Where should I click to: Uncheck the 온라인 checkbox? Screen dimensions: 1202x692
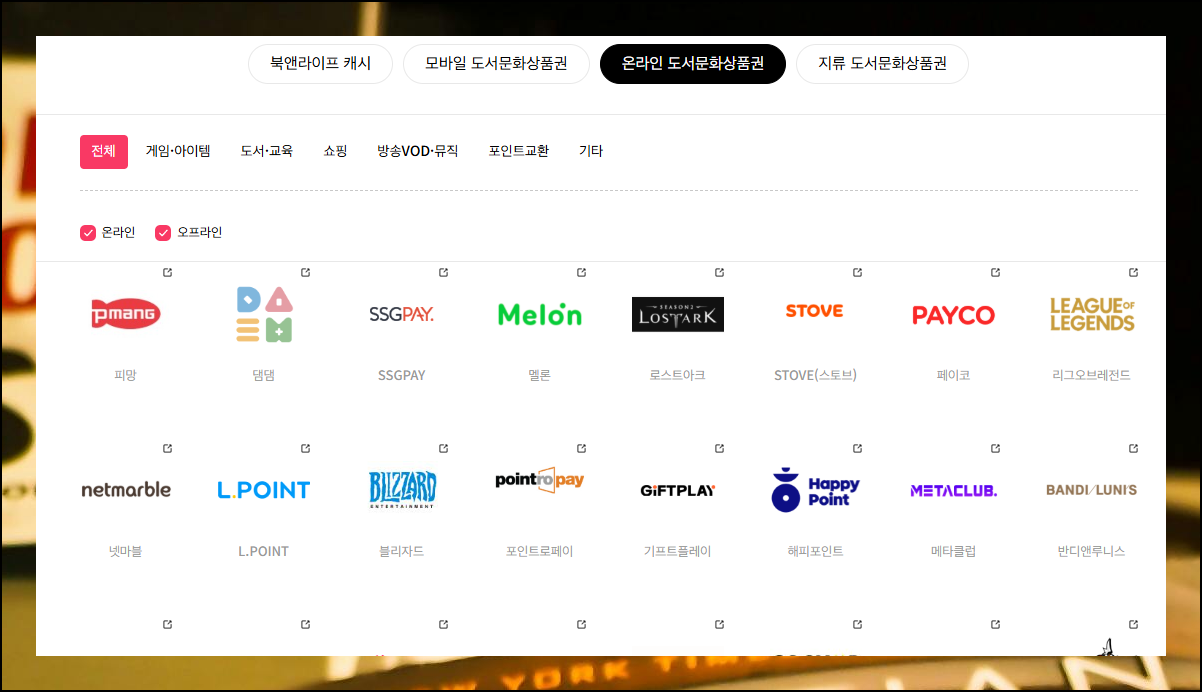click(88, 233)
